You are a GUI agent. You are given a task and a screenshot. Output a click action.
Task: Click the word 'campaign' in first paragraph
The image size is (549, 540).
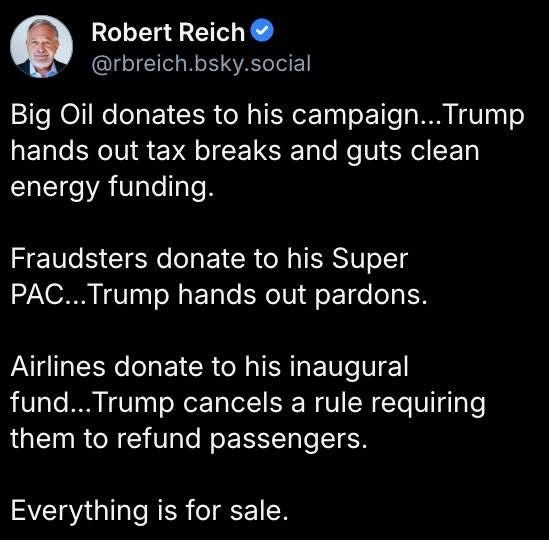pyautogui.click(x=357, y=117)
